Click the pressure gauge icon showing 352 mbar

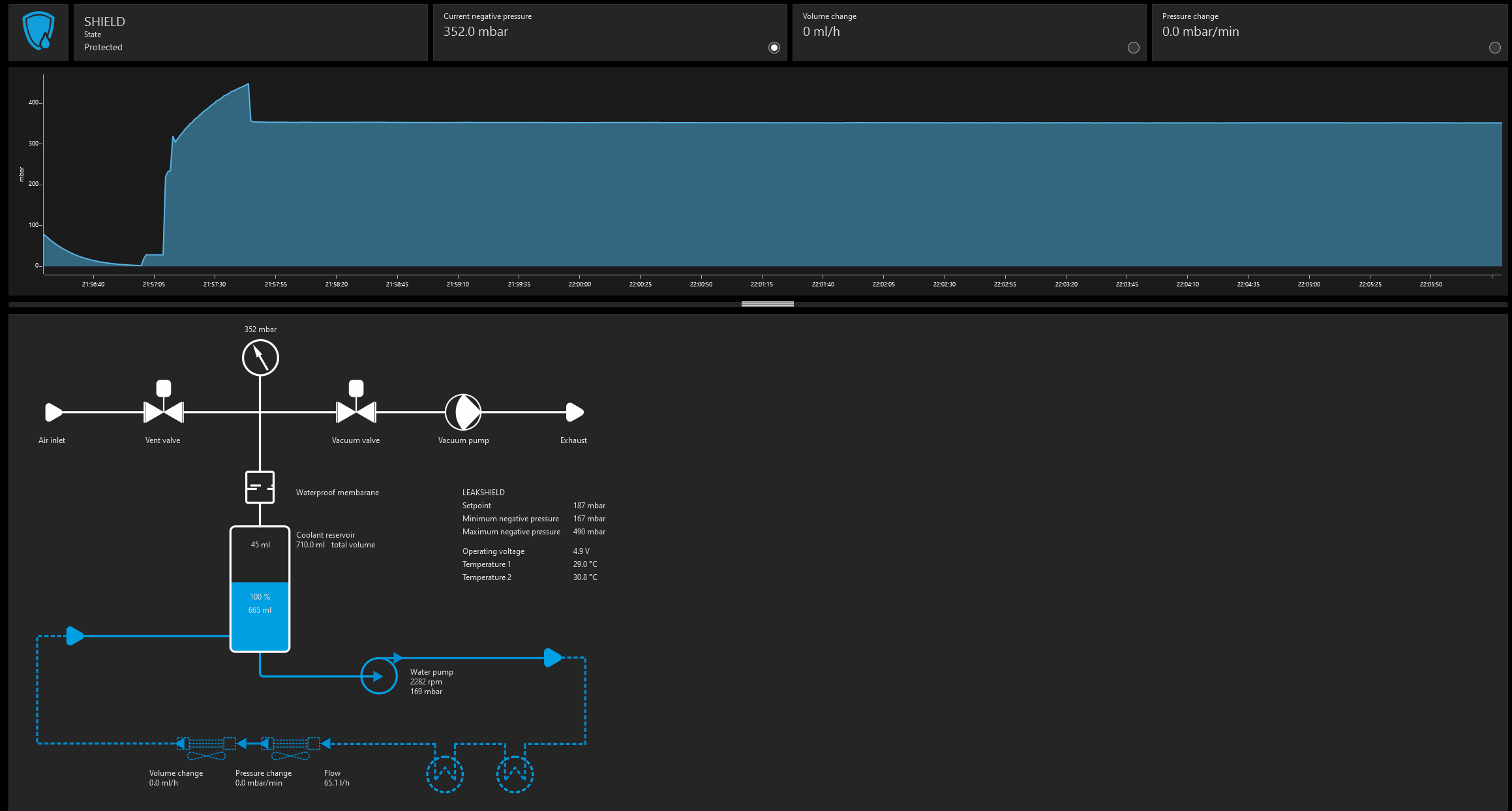tap(260, 358)
